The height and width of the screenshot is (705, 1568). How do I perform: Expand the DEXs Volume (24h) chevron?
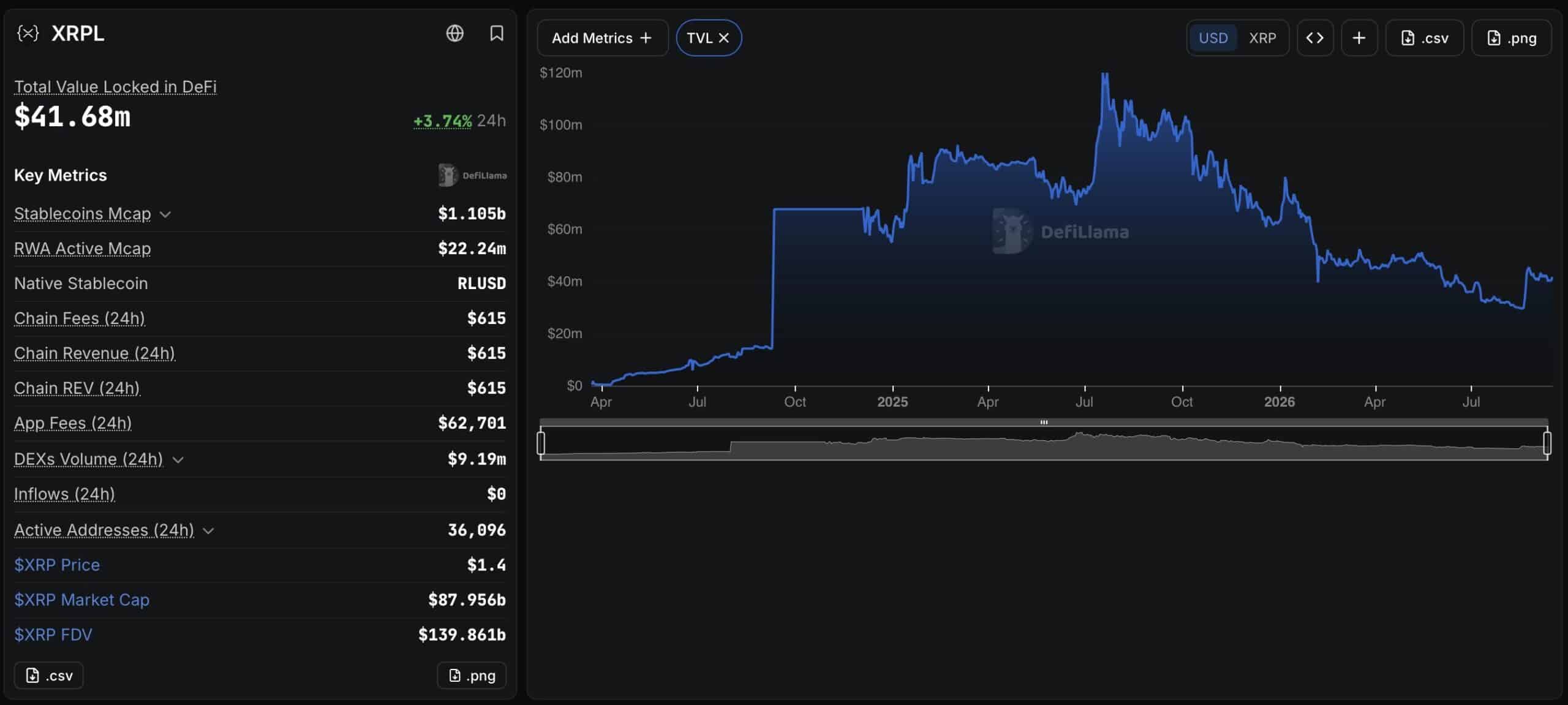pyautogui.click(x=178, y=460)
